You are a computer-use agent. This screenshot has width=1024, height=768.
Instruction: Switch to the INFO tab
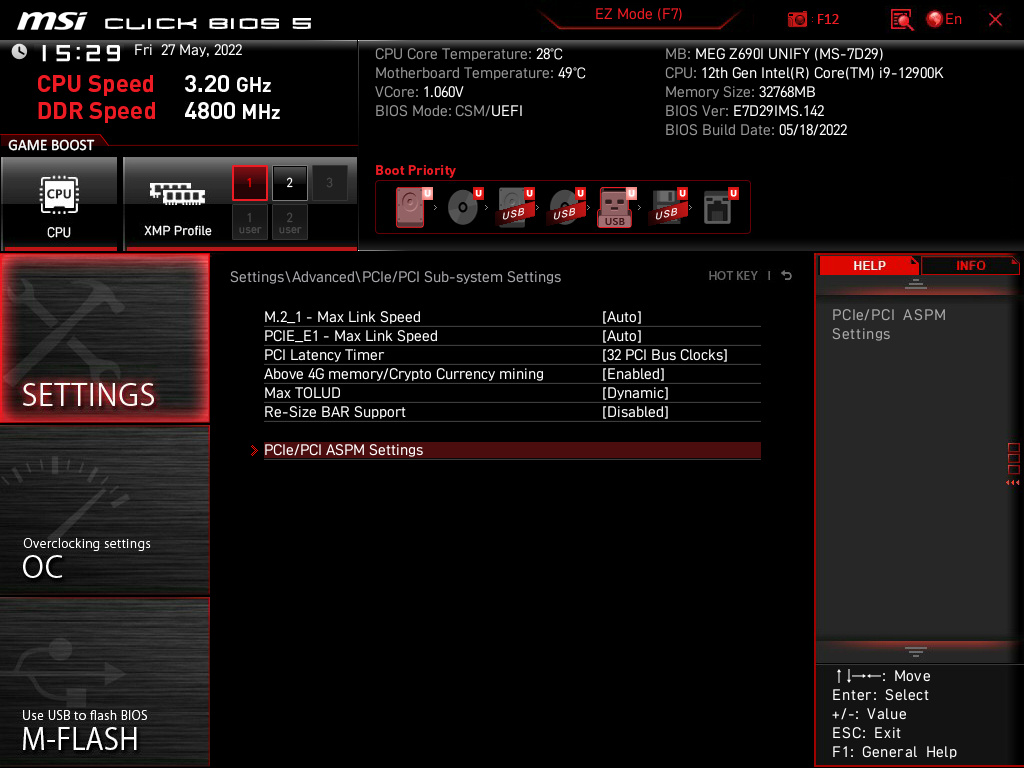[970, 266]
